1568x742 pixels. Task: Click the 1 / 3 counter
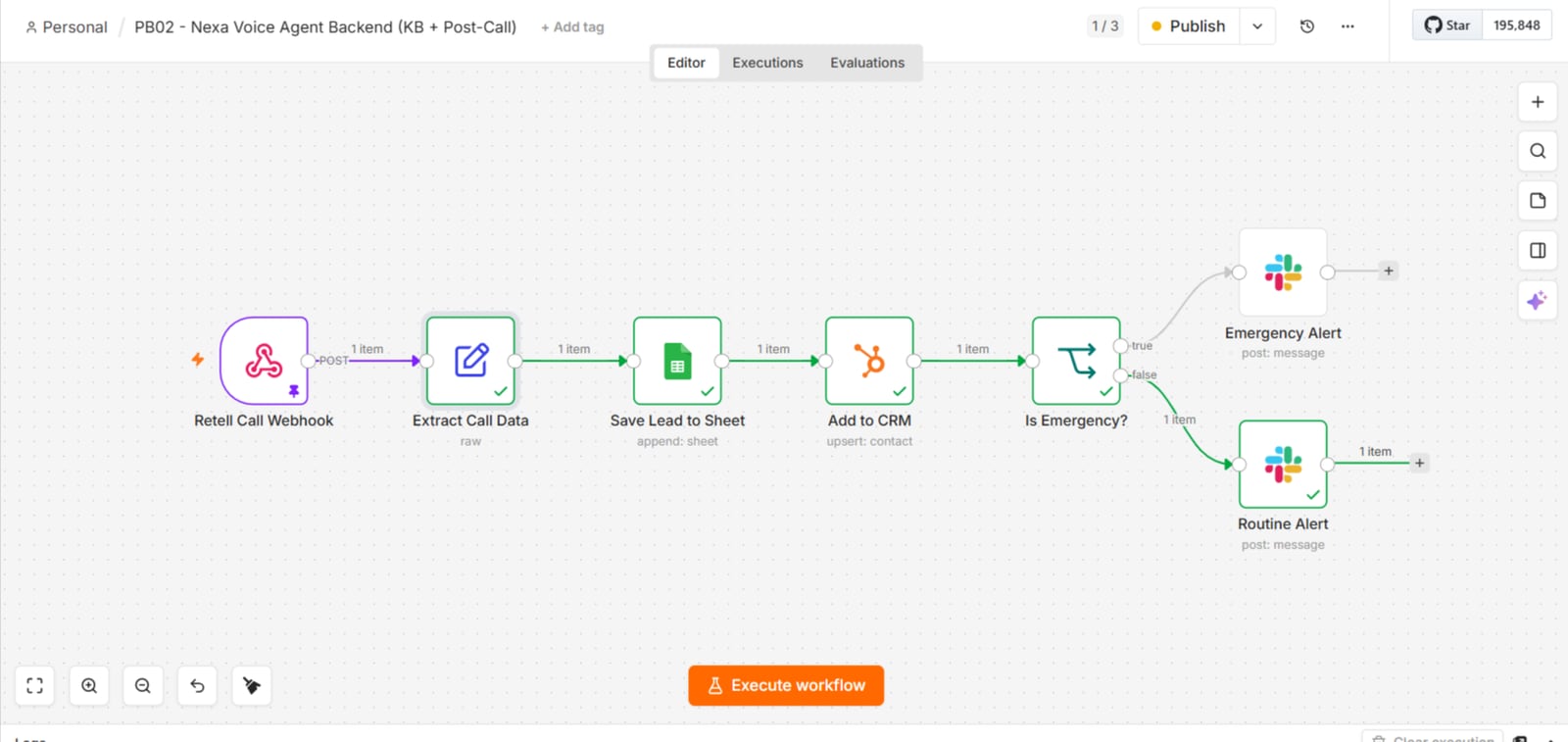click(x=1104, y=26)
